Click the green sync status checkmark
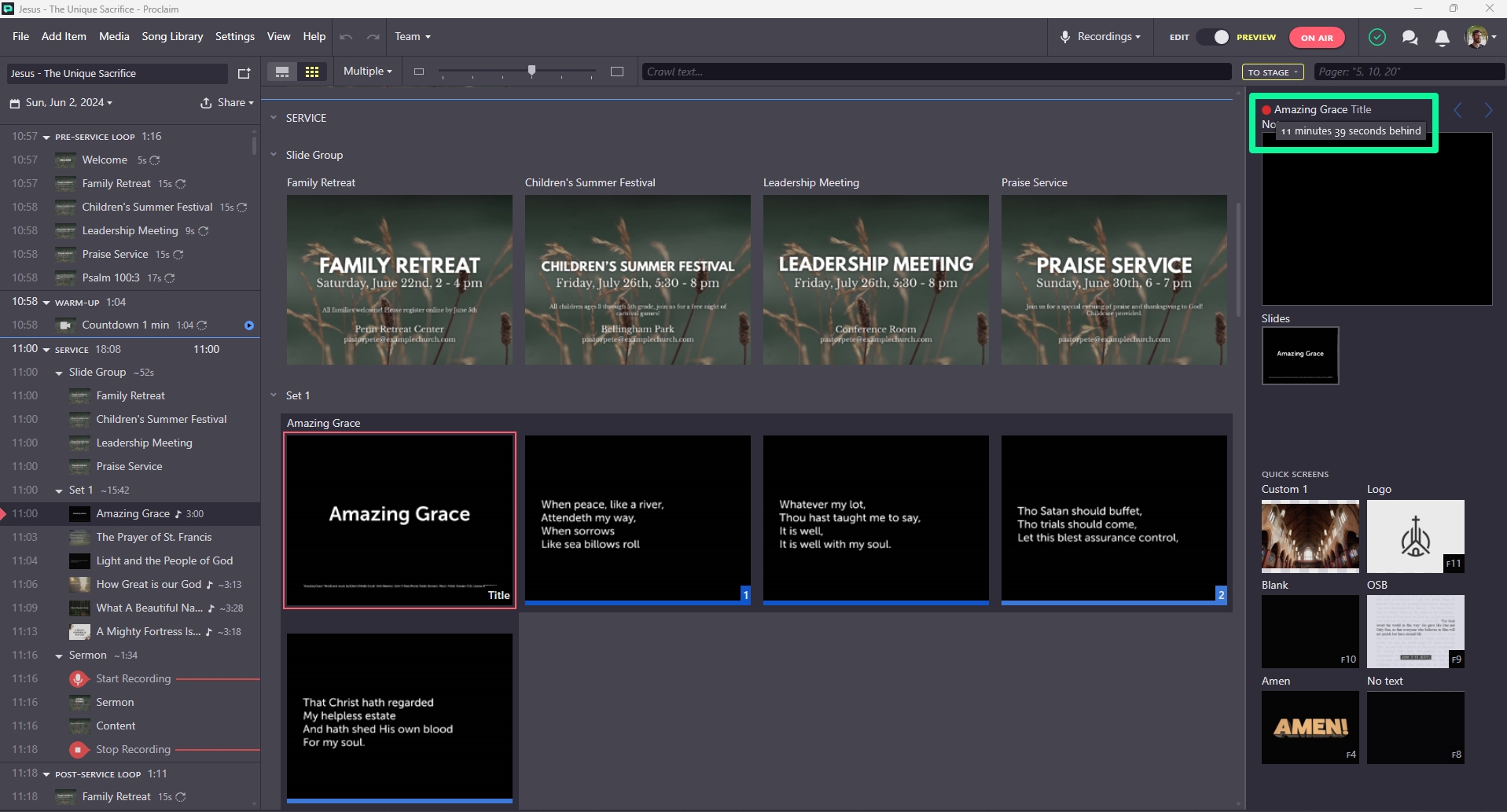1507x812 pixels. 1377,37
